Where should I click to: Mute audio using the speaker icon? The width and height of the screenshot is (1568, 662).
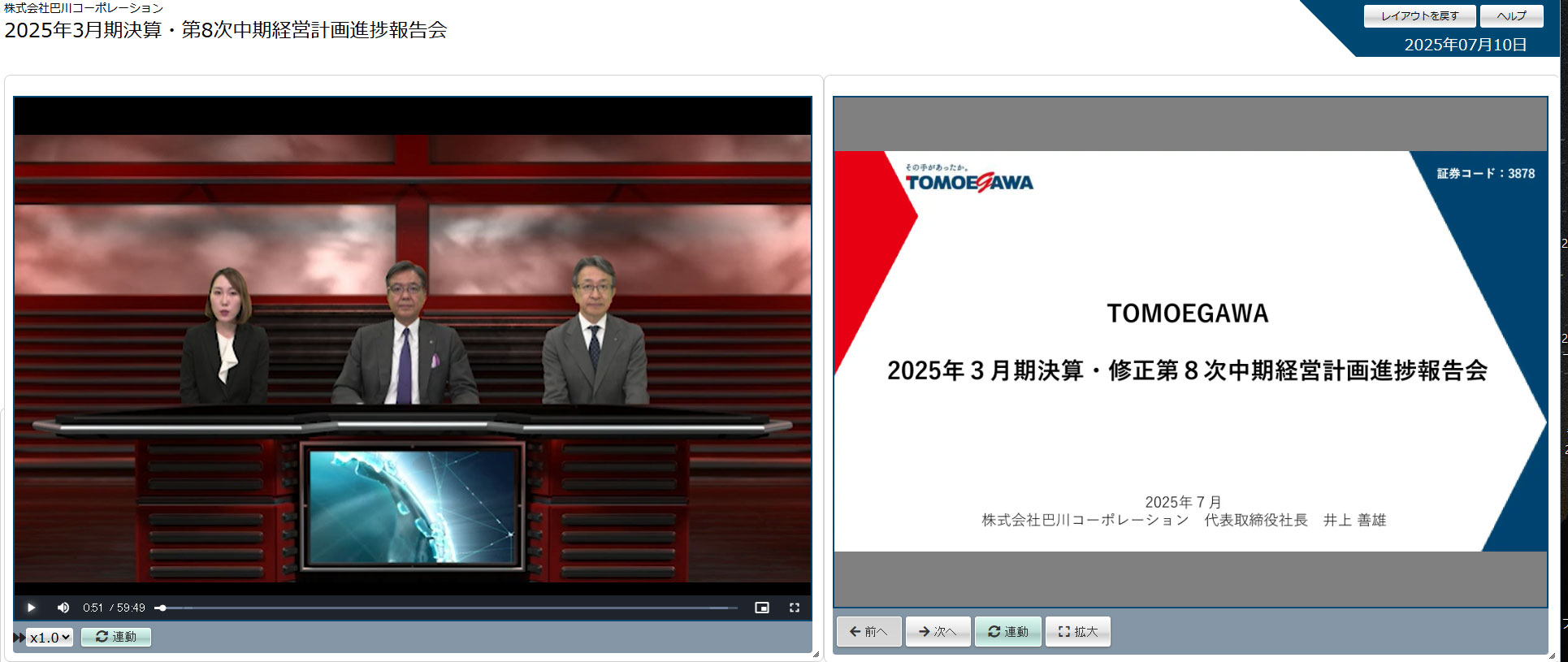click(63, 608)
